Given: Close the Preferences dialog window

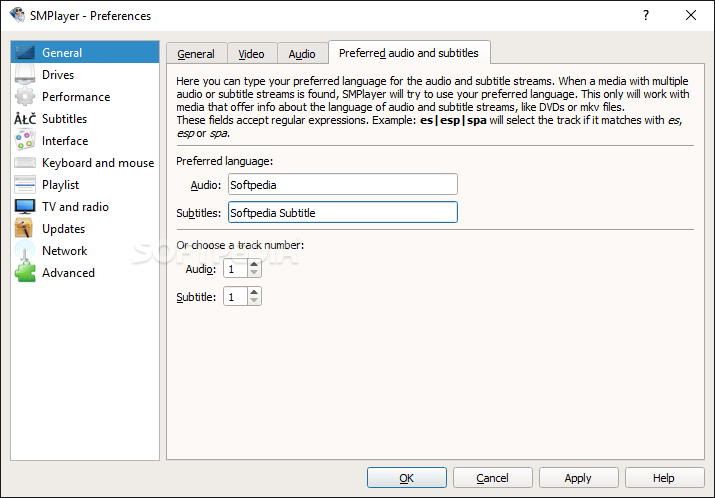Looking at the screenshot, I should pos(691,15).
